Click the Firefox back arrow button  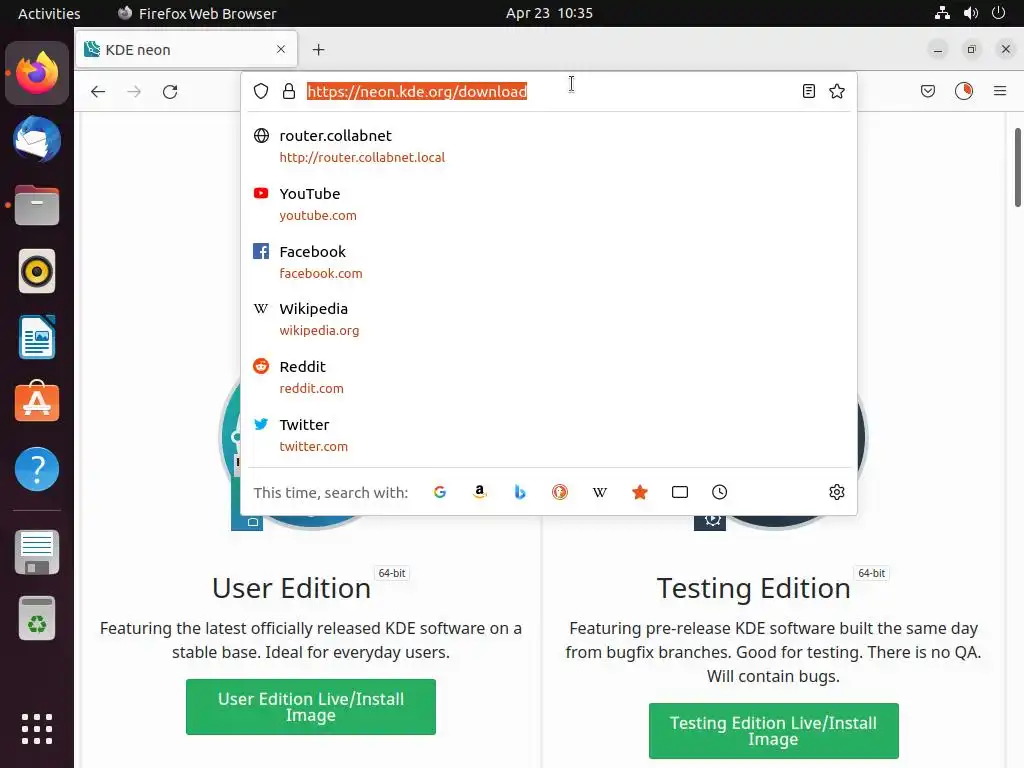[x=98, y=91]
